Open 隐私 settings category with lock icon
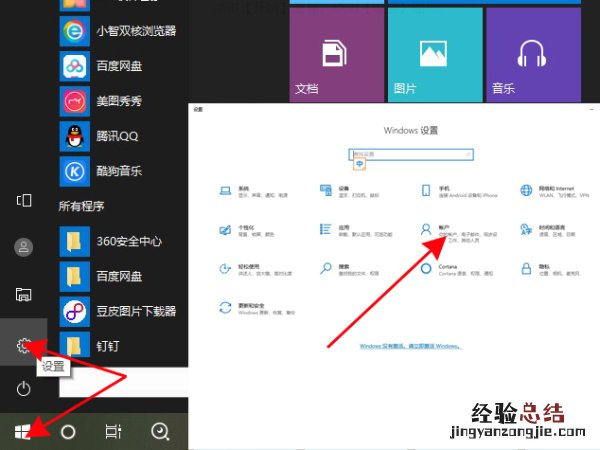The image size is (600, 450). (x=550, y=269)
